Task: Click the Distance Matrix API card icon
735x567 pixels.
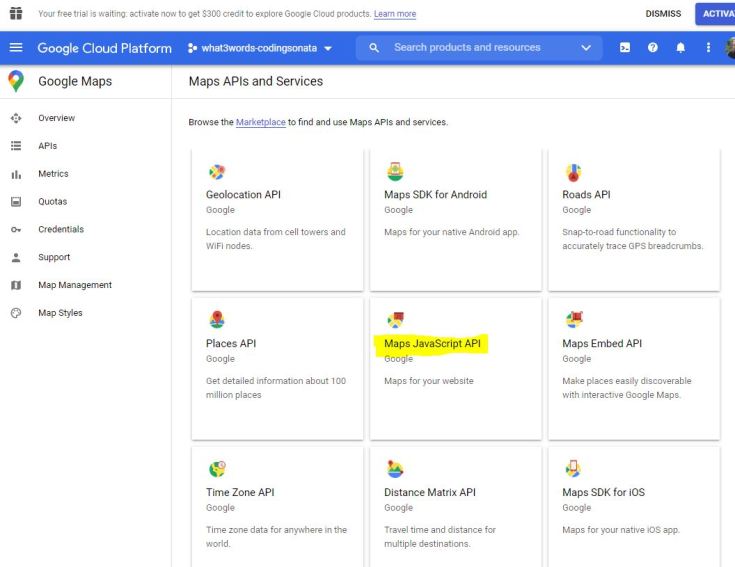Action: click(x=395, y=469)
